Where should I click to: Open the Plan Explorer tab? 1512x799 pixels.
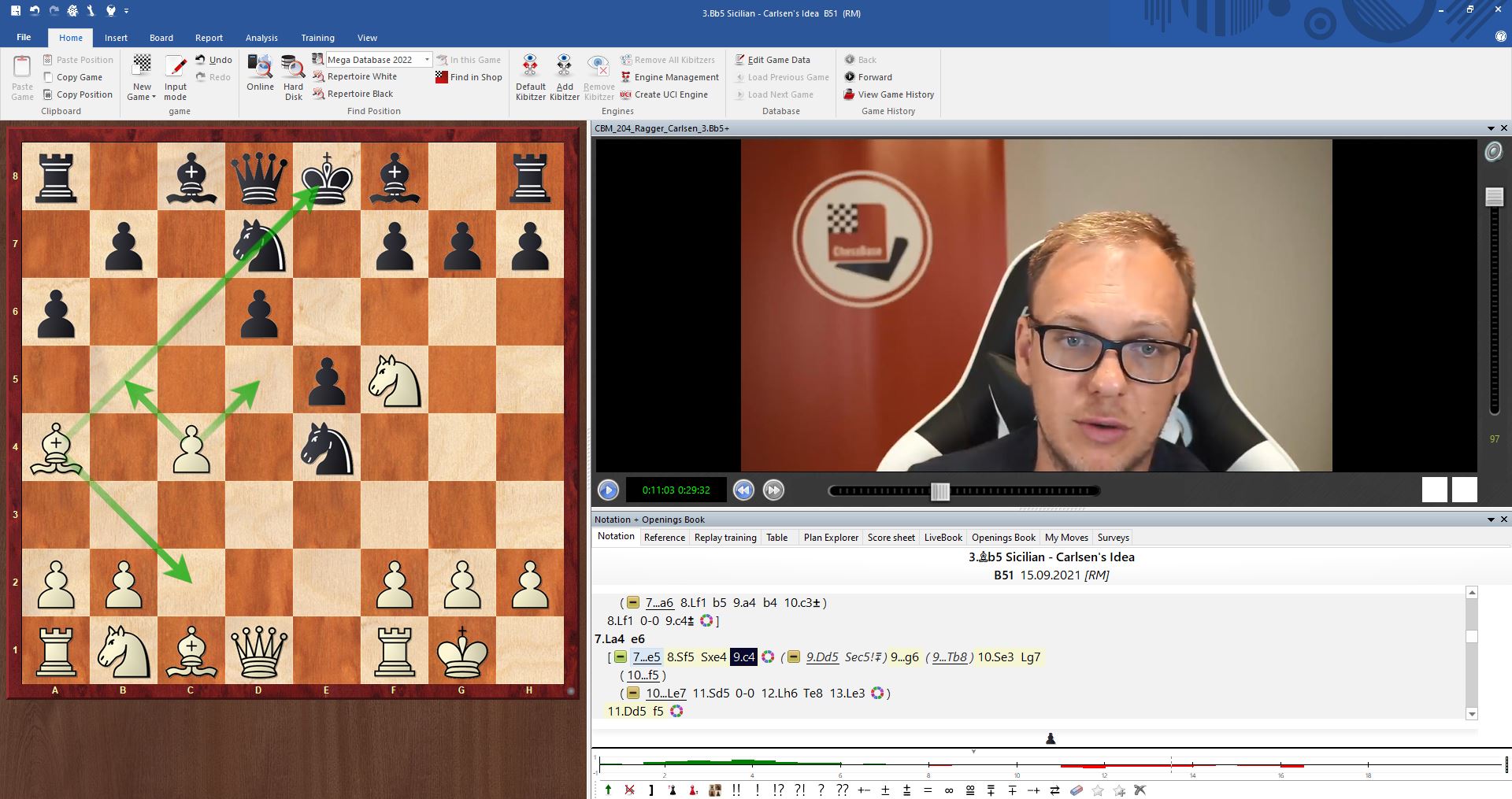pos(830,538)
